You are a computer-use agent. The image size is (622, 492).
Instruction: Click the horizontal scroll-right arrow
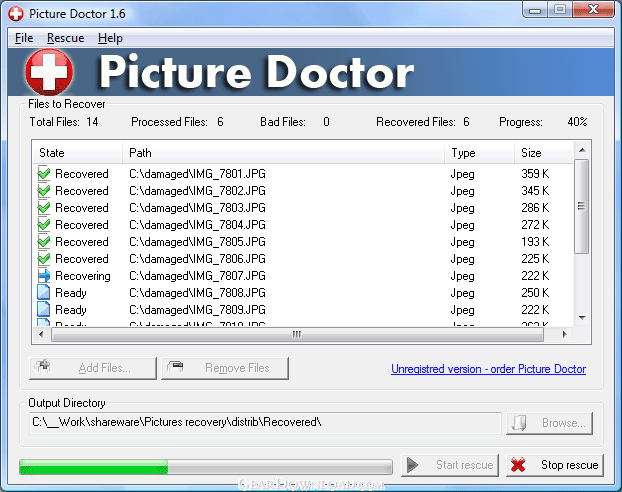564,334
